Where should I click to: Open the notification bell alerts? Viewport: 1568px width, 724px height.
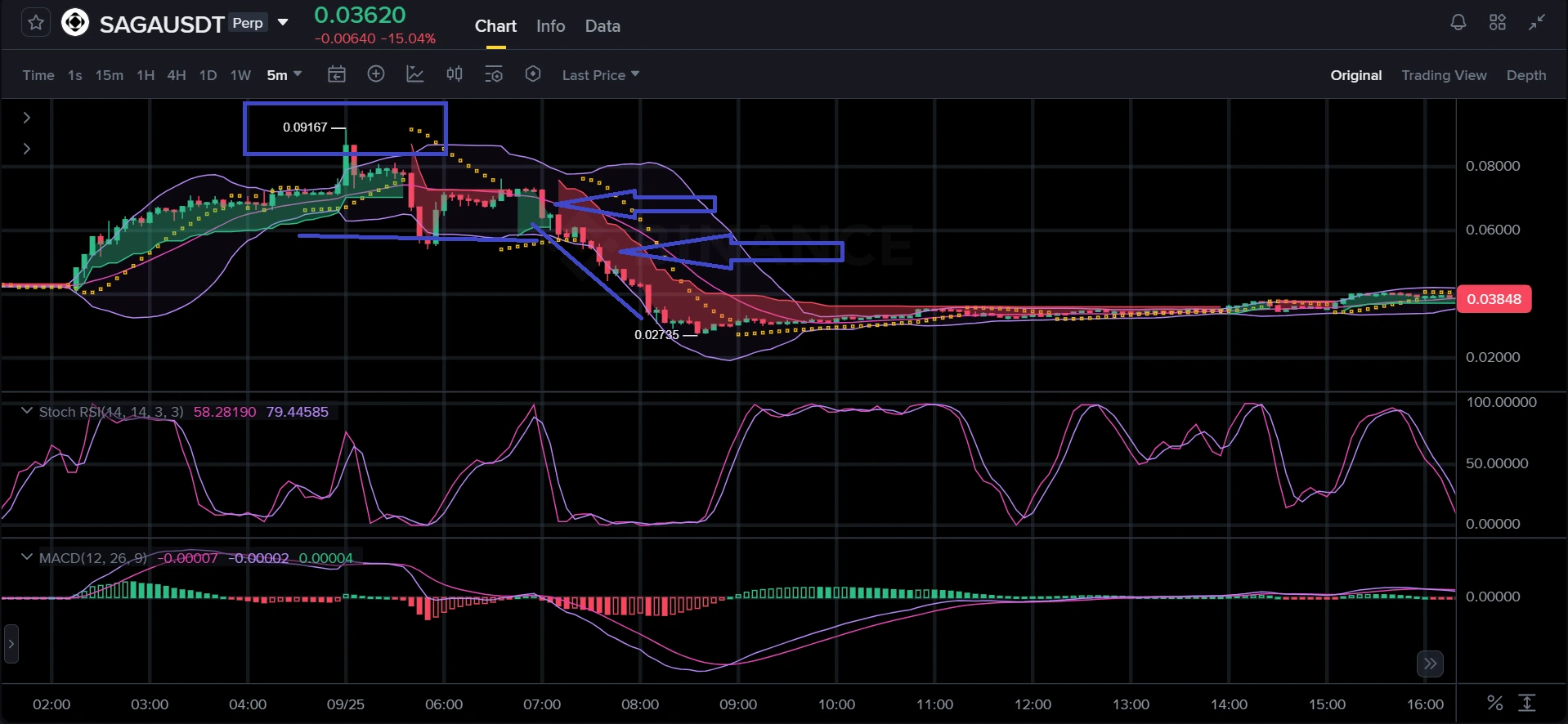point(1458,23)
